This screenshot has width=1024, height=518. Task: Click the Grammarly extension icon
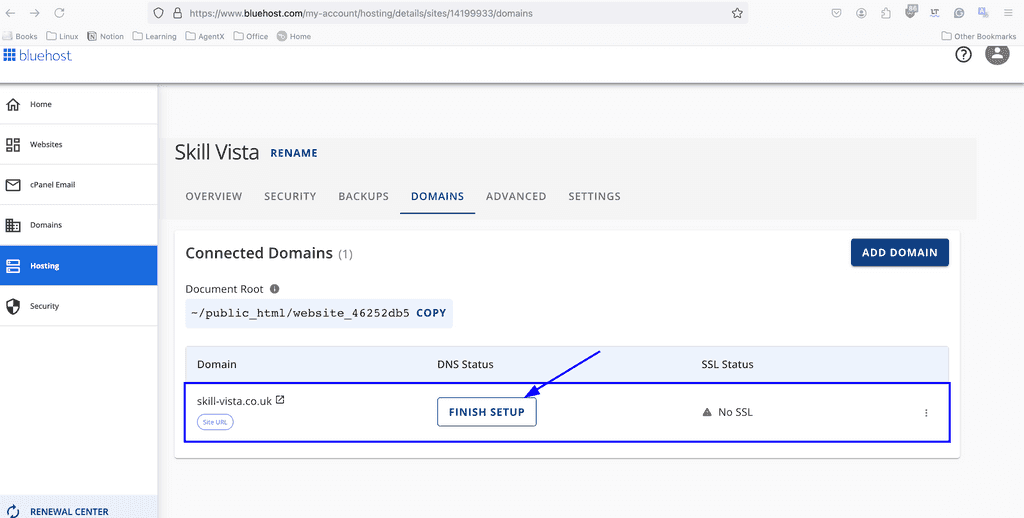[x=959, y=13]
